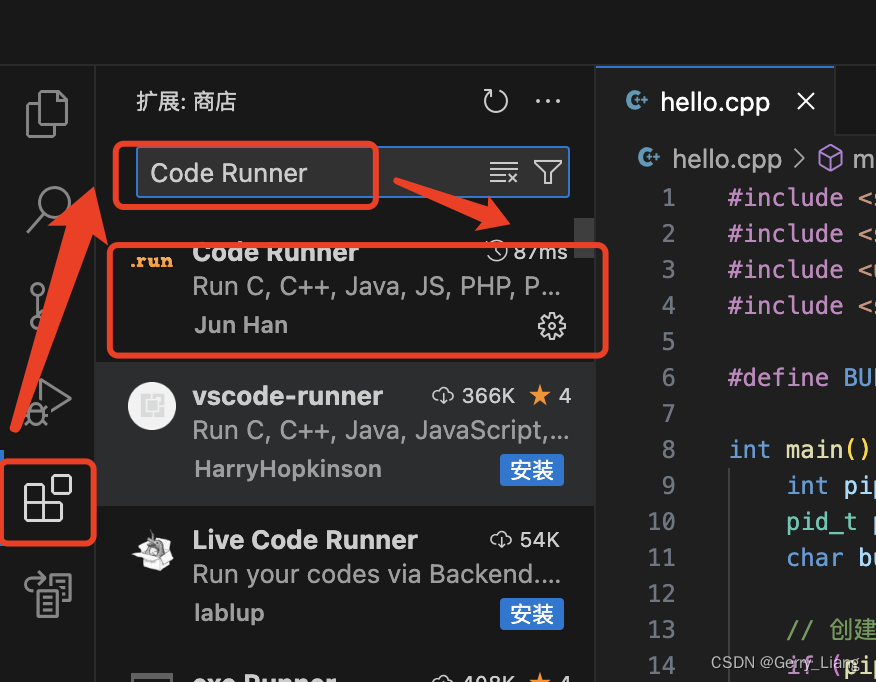Click the vscode-runner star rating

click(550, 395)
